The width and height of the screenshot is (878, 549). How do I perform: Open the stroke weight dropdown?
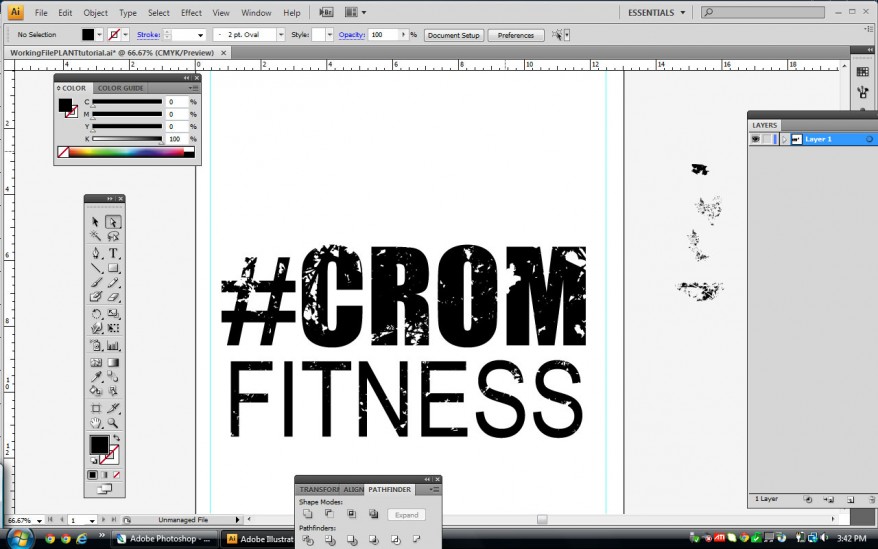[200, 35]
